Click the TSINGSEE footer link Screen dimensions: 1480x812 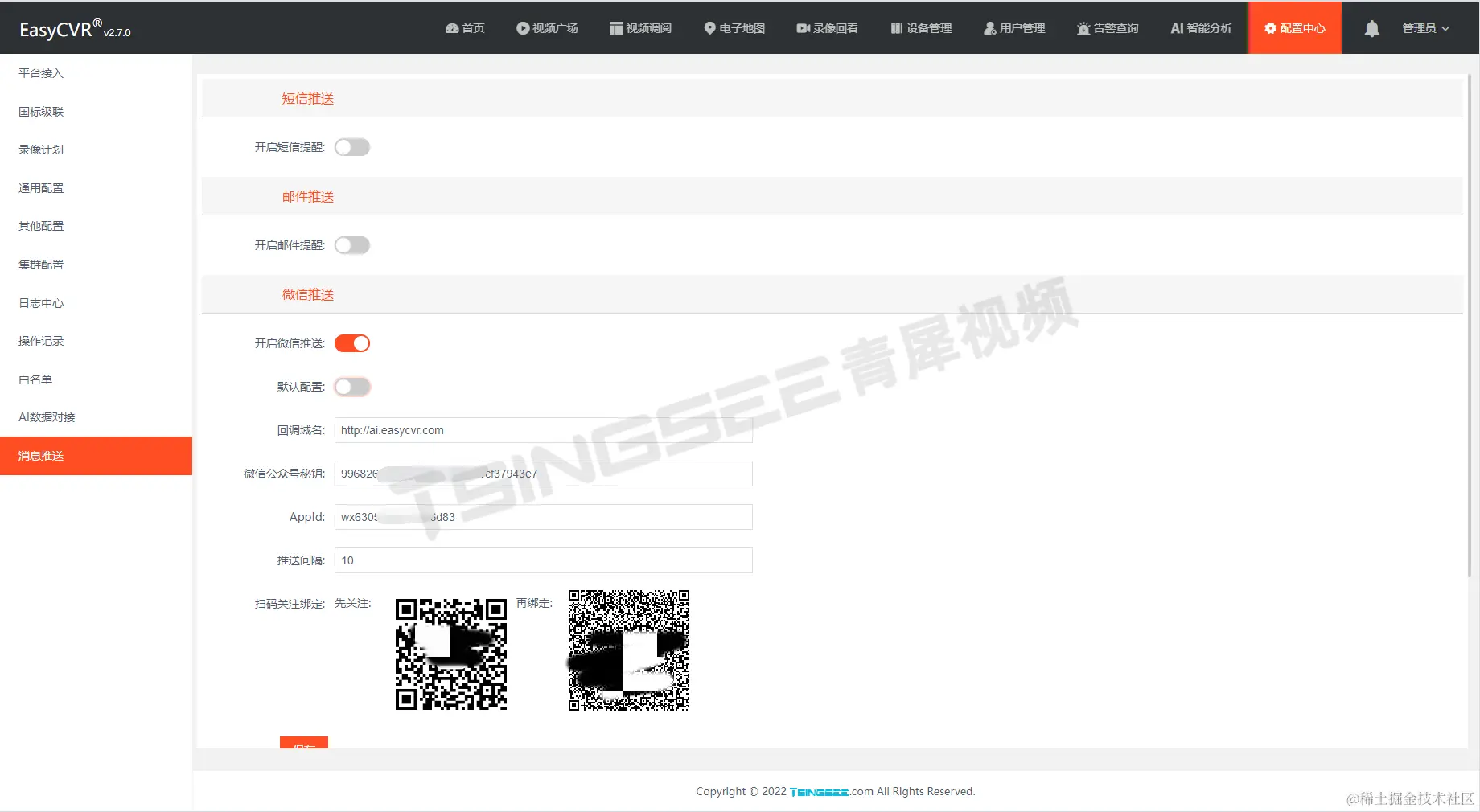pyautogui.click(x=819, y=792)
